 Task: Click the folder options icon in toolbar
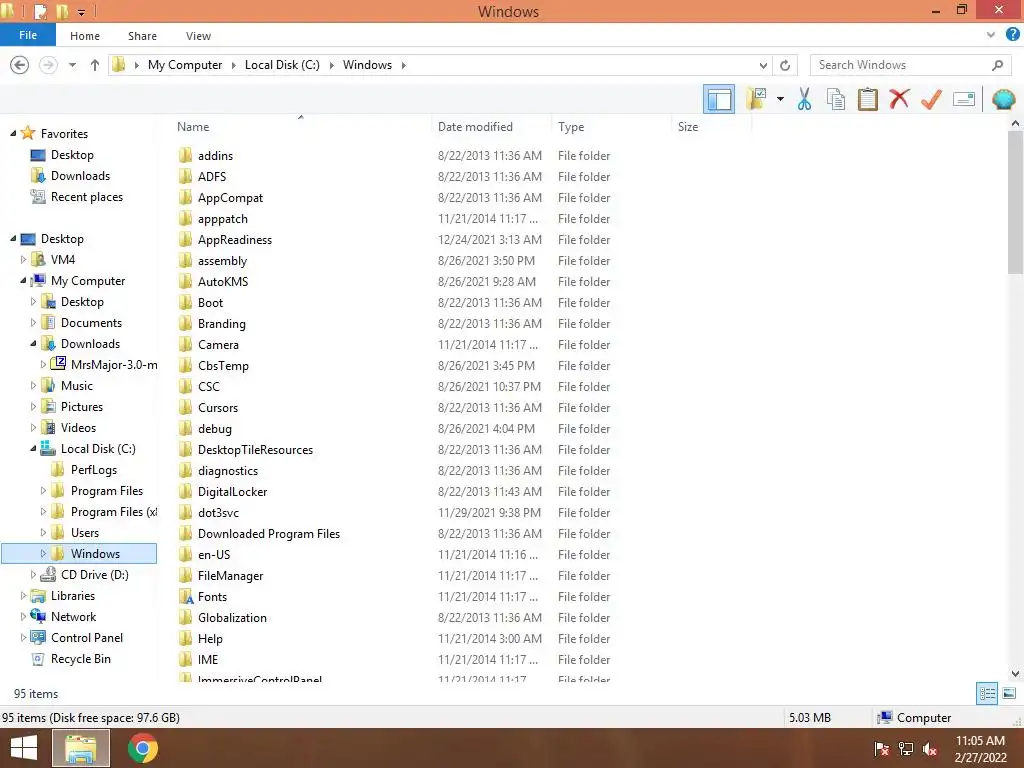756,99
